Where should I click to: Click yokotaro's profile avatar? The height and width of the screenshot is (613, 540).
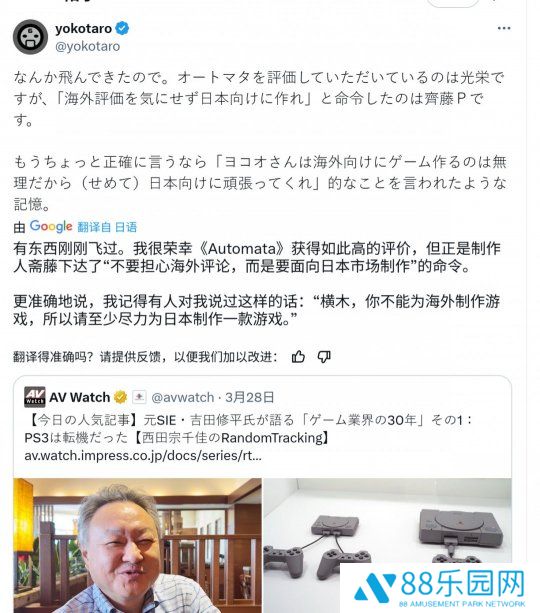[30, 37]
